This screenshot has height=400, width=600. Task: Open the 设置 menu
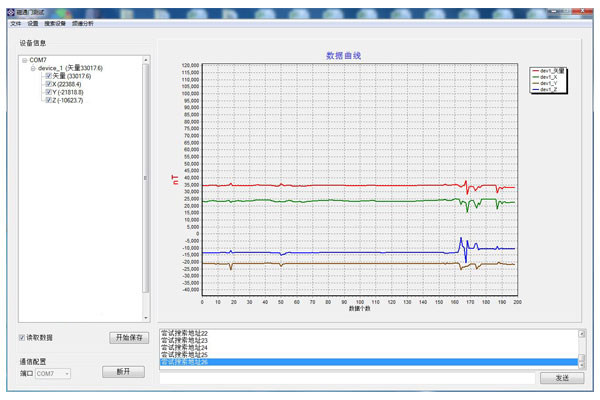(33, 22)
